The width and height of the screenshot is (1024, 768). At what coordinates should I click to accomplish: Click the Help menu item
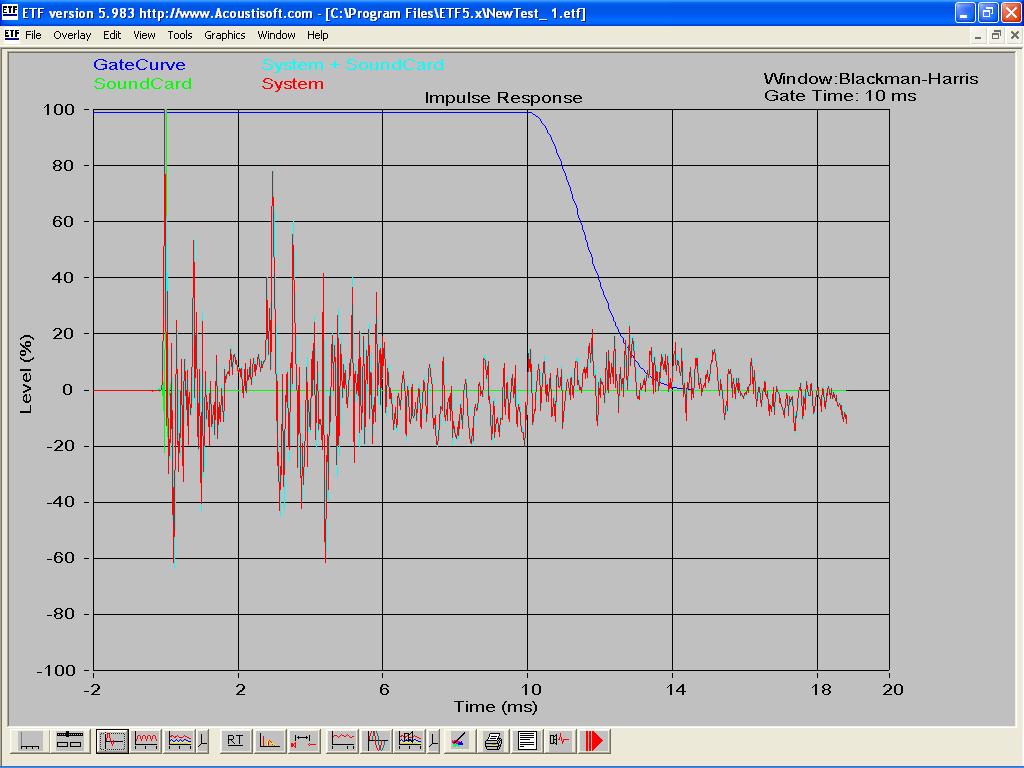317,35
